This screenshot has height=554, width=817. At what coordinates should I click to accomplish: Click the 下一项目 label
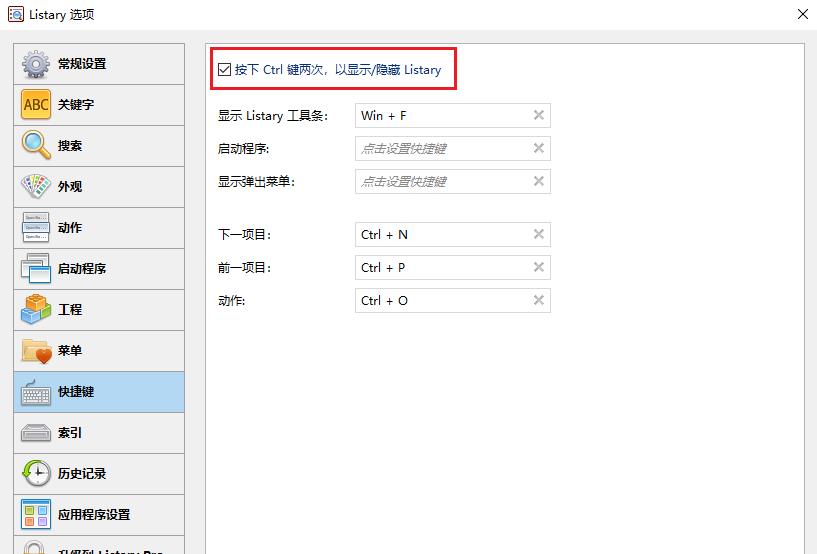[x=244, y=235]
